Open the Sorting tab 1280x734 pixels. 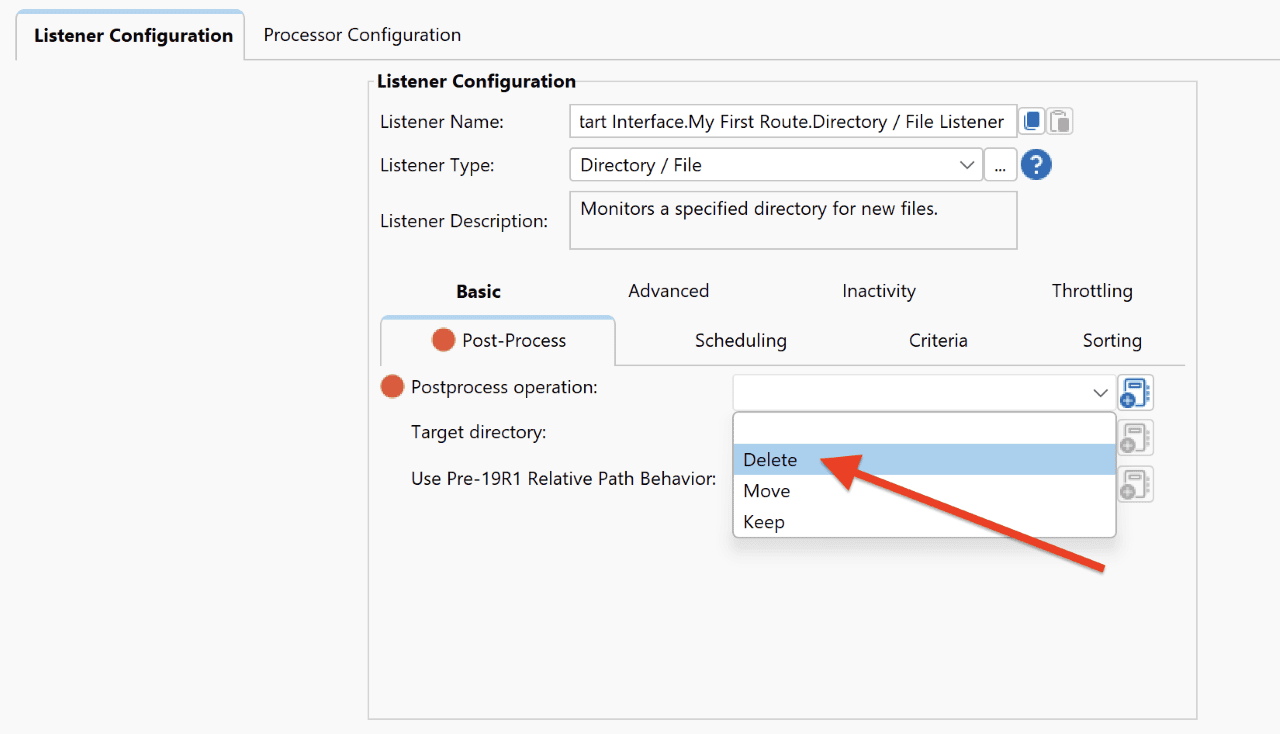pyautogui.click(x=1112, y=341)
